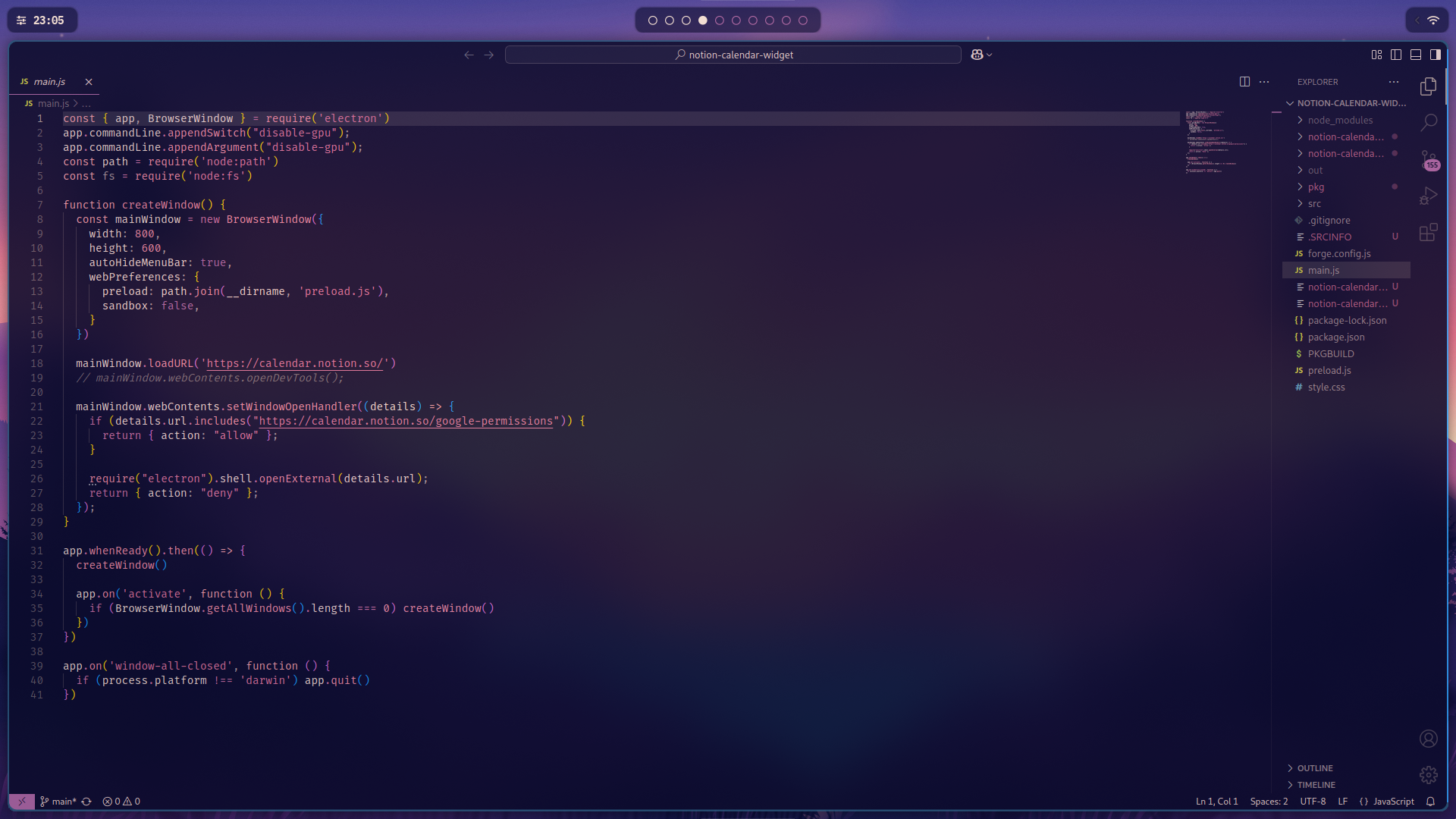Expand the src folder
The height and width of the screenshot is (819, 1456).
tap(1347, 203)
